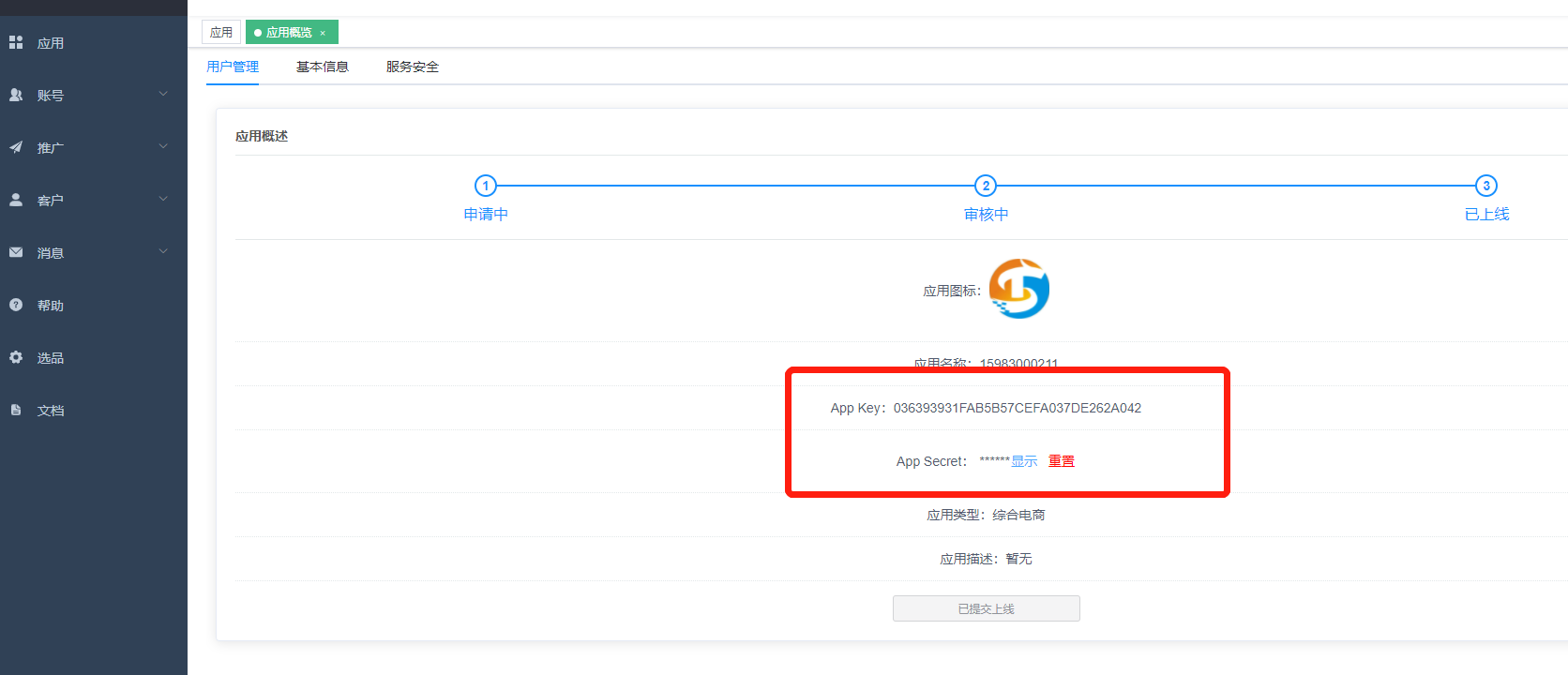Screen dimensions: 1568x675
Task: Select the 用户管理 tab
Action: pos(233,67)
